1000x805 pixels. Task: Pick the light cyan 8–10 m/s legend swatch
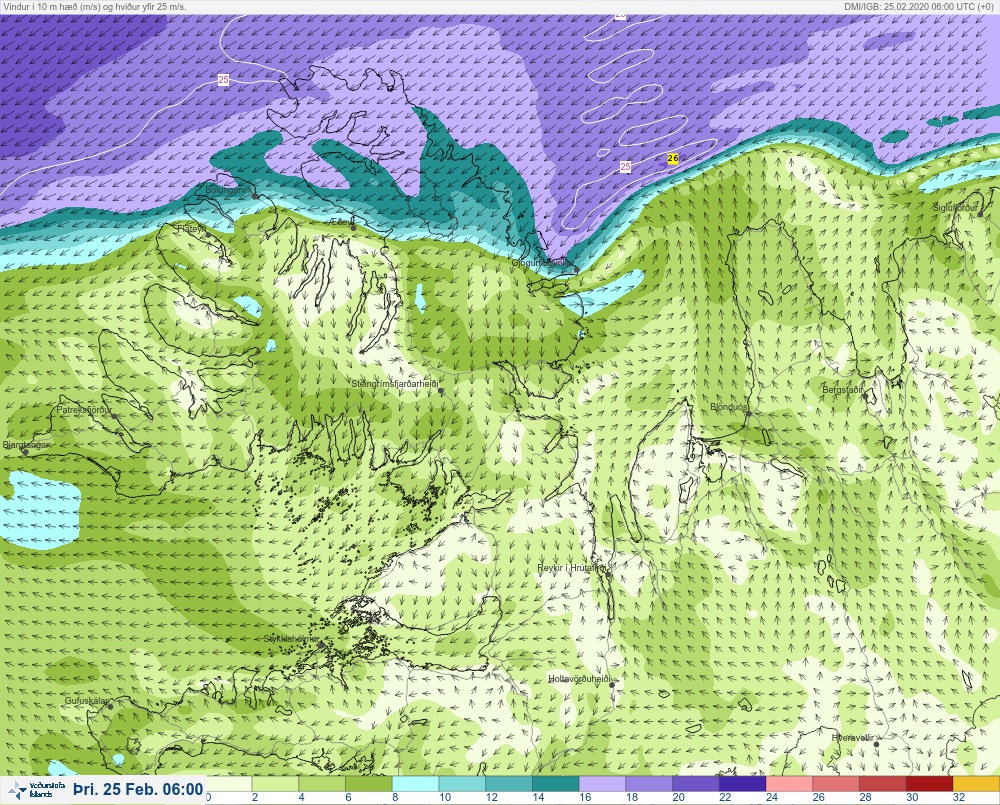click(x=415, y=783)
